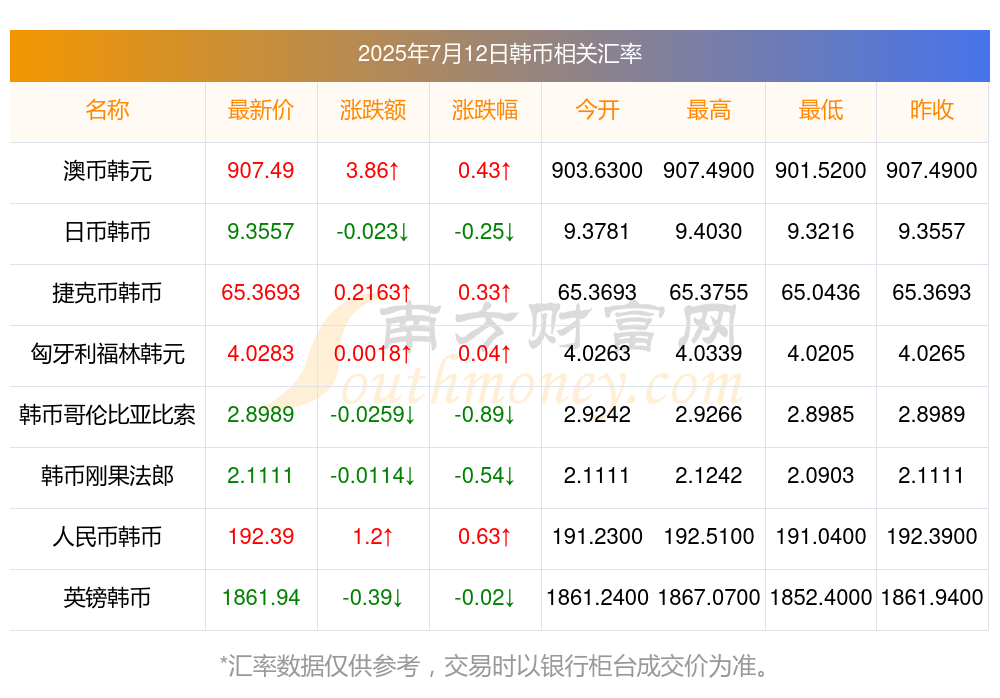Click latest price 192.39
This screenshot has height=698, width=1000.
pyautogui.click(x=261, y=536)
